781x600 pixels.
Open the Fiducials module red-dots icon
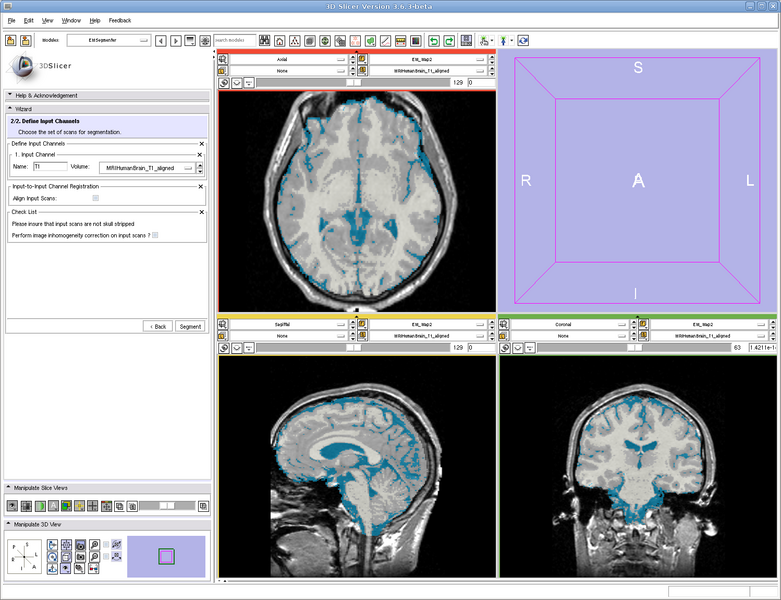coord(355,41)
